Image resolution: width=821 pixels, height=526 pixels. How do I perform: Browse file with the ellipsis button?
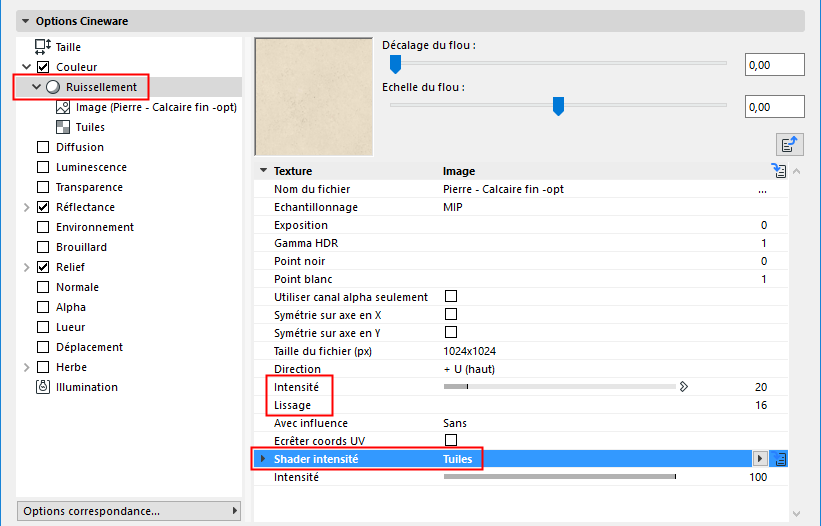pos(762,189)
